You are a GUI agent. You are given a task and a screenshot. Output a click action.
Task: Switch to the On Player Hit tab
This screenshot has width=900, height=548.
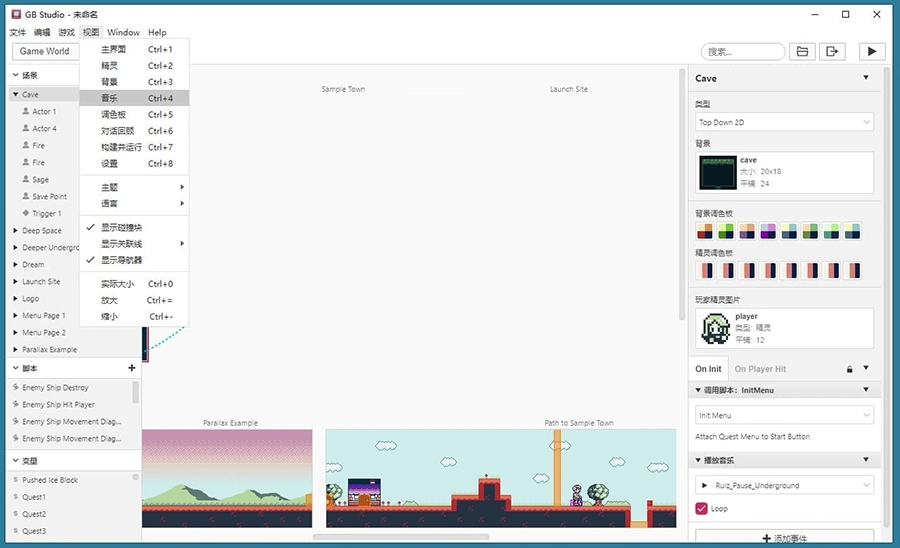tap(760, 369)
